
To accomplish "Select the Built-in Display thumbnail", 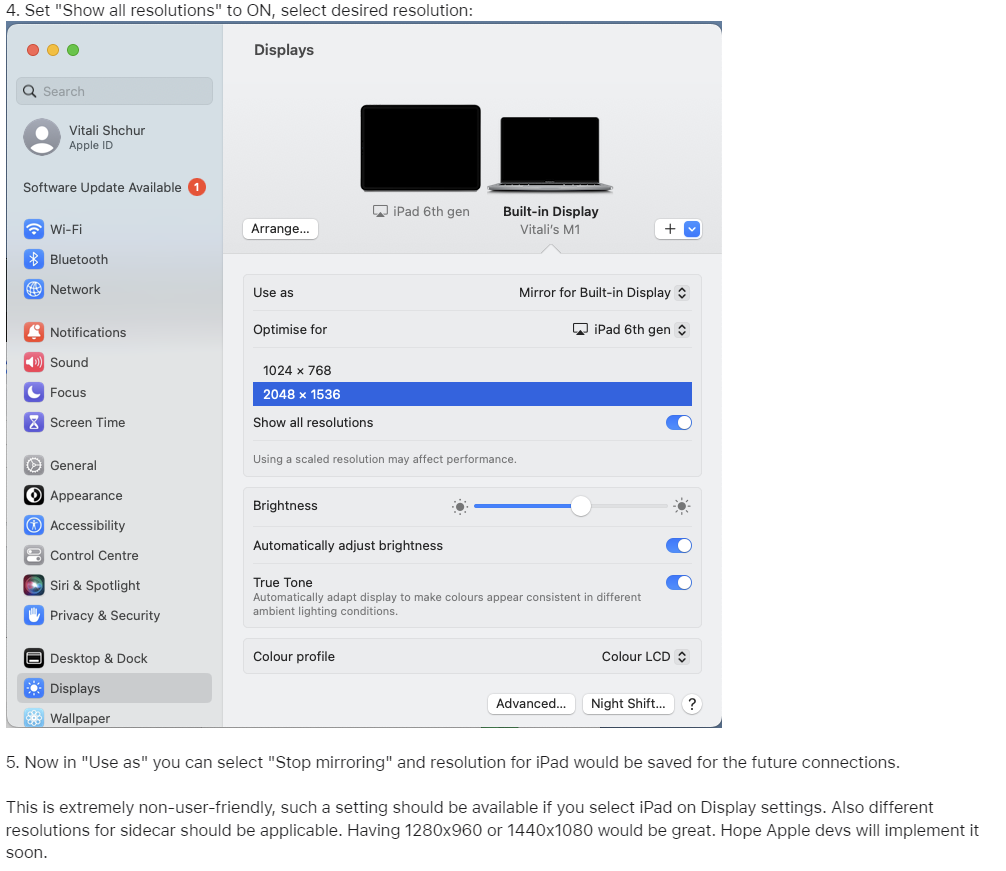I will (550, 154).
